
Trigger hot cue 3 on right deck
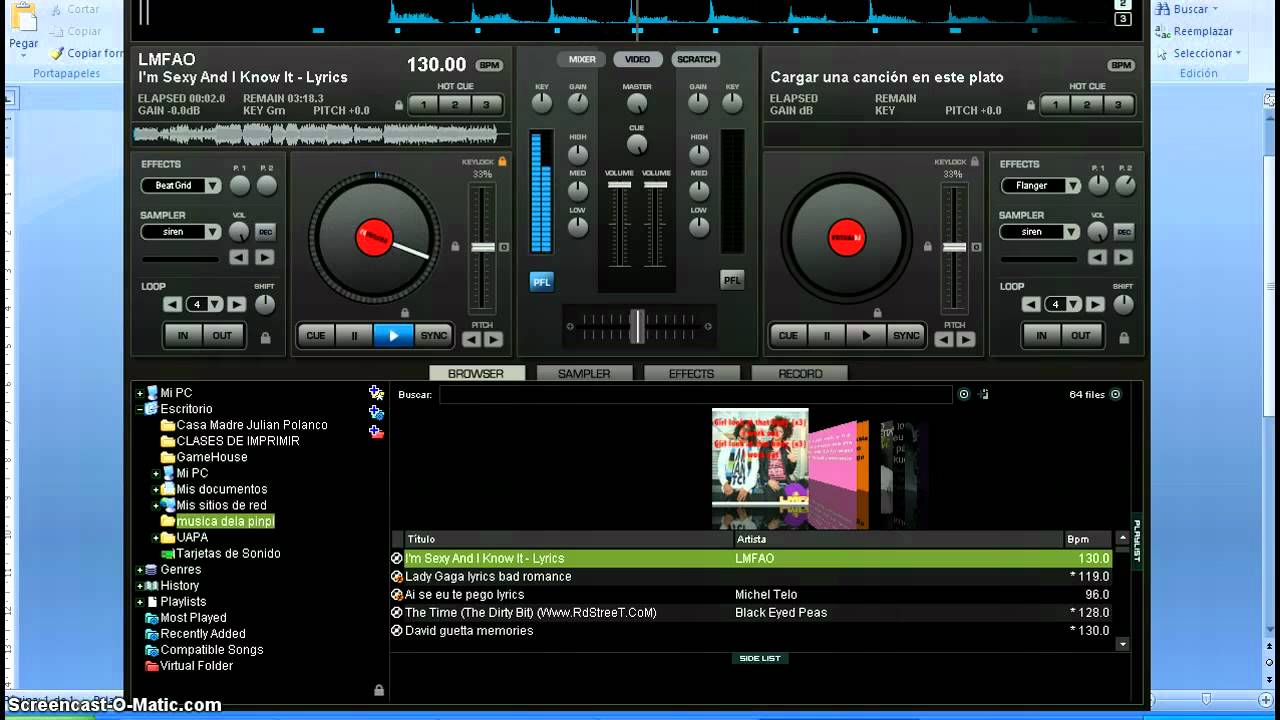pyautogui.click(x=1119, y=105)
